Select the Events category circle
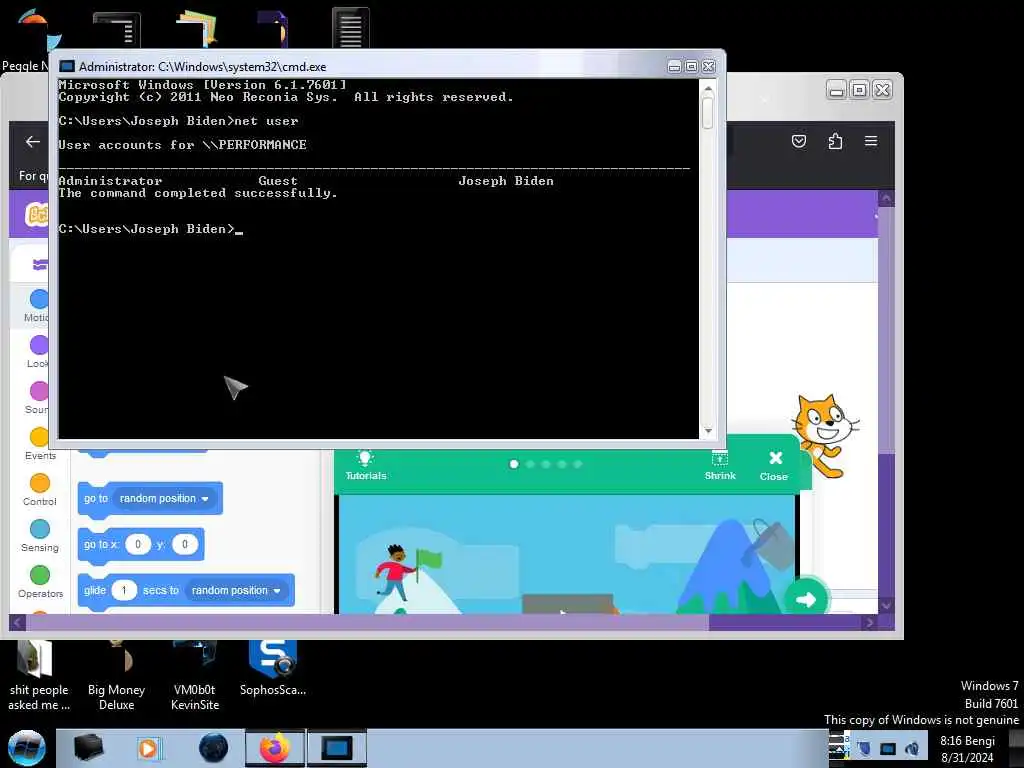 point(39,436)
